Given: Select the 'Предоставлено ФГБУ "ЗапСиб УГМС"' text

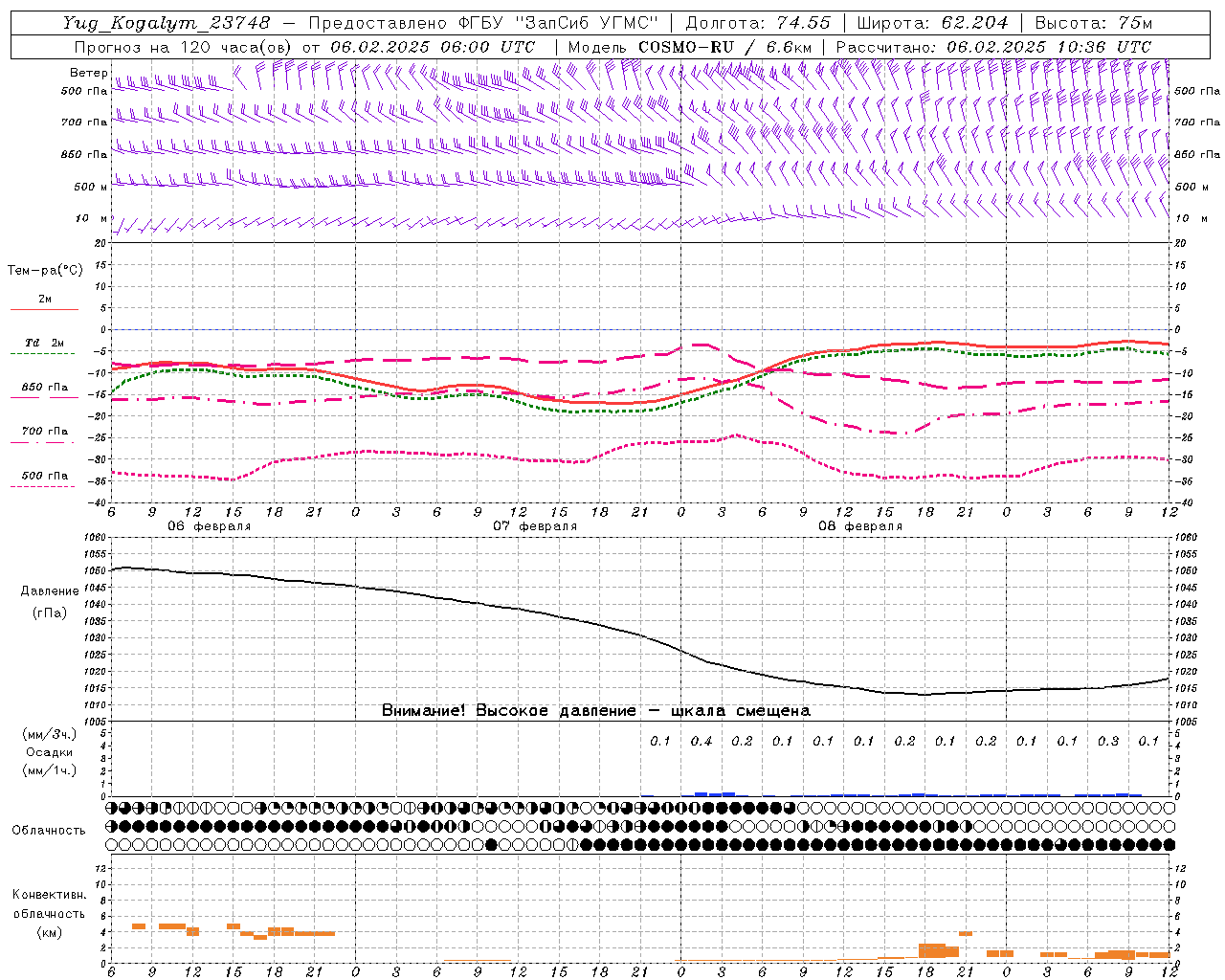Looking at the screenshot, I should [483, 22].
